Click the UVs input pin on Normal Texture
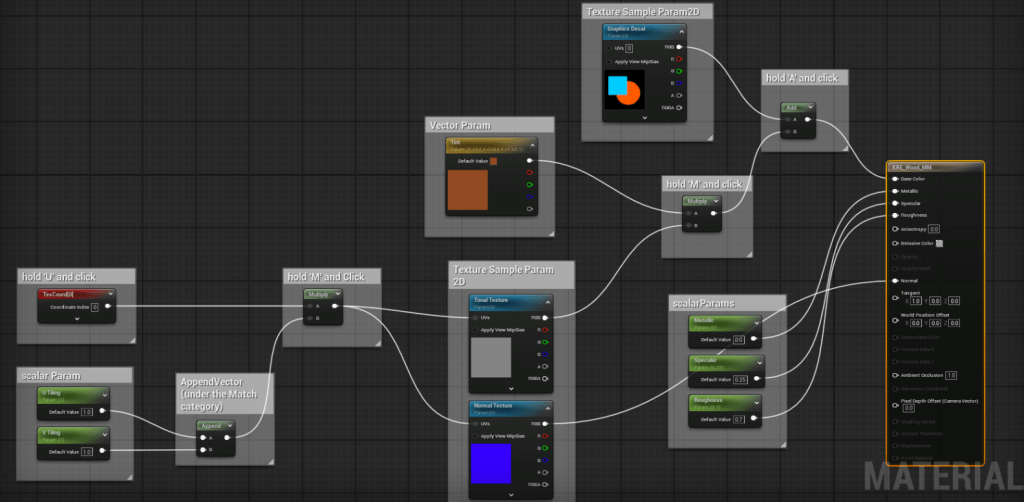The image size is (1024, 502). point(476,424)
